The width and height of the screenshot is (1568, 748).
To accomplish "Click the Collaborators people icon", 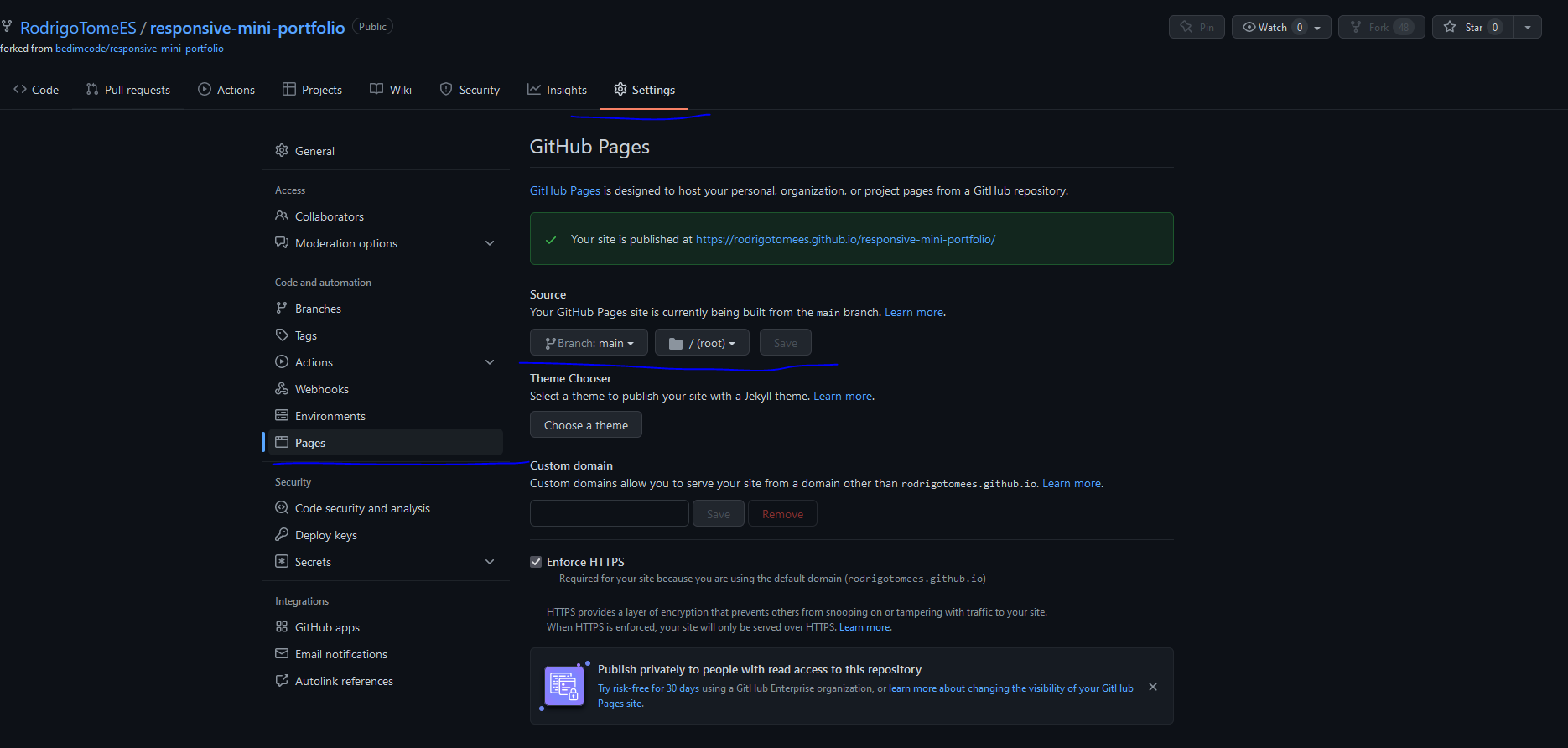I will click(282, 216).
